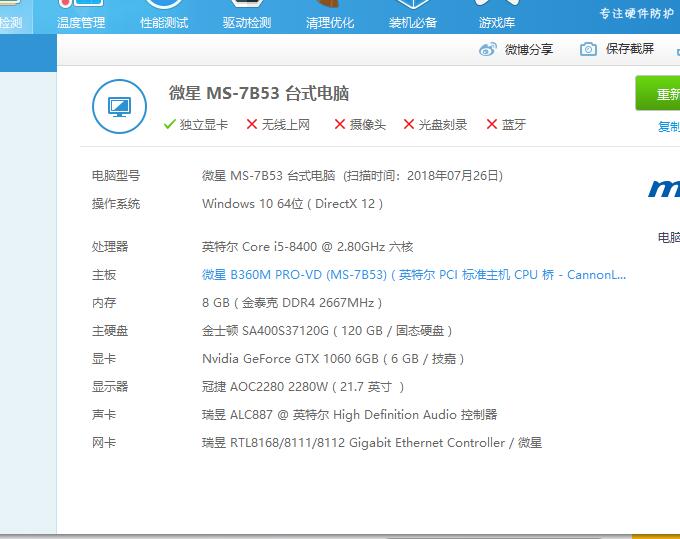Click the model line with scan date 2018年07月26日
The height and width of the screenshot is (539, 680).
[352, 176]
